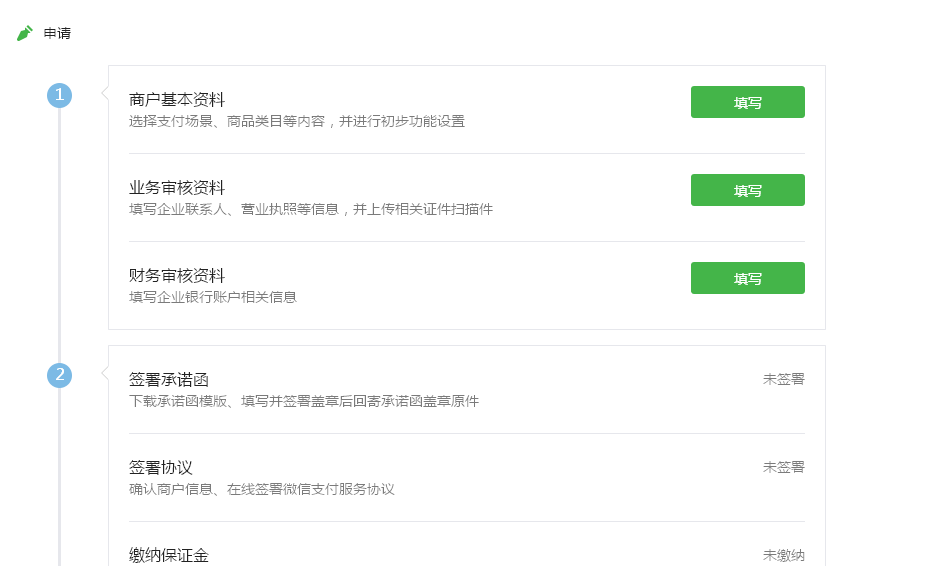Click description 填写企业联系人、营业执照等信息
This screenshot has width=925, height=566.
(234, 209)
